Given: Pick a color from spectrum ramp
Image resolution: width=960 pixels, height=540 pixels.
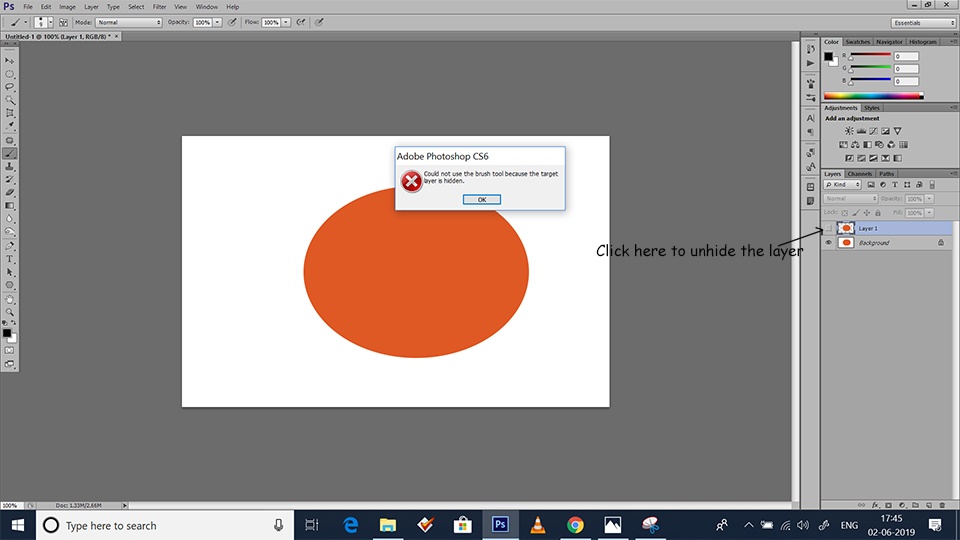Looking at the screenshot, I should coord(873,96).
